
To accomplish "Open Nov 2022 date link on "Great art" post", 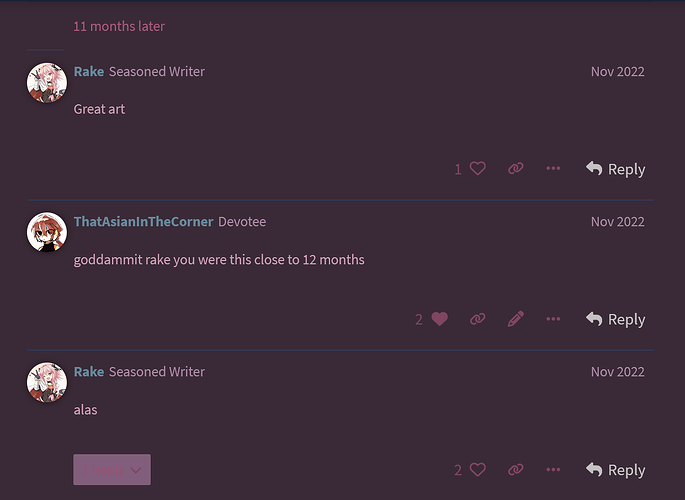I will (617, 72).
